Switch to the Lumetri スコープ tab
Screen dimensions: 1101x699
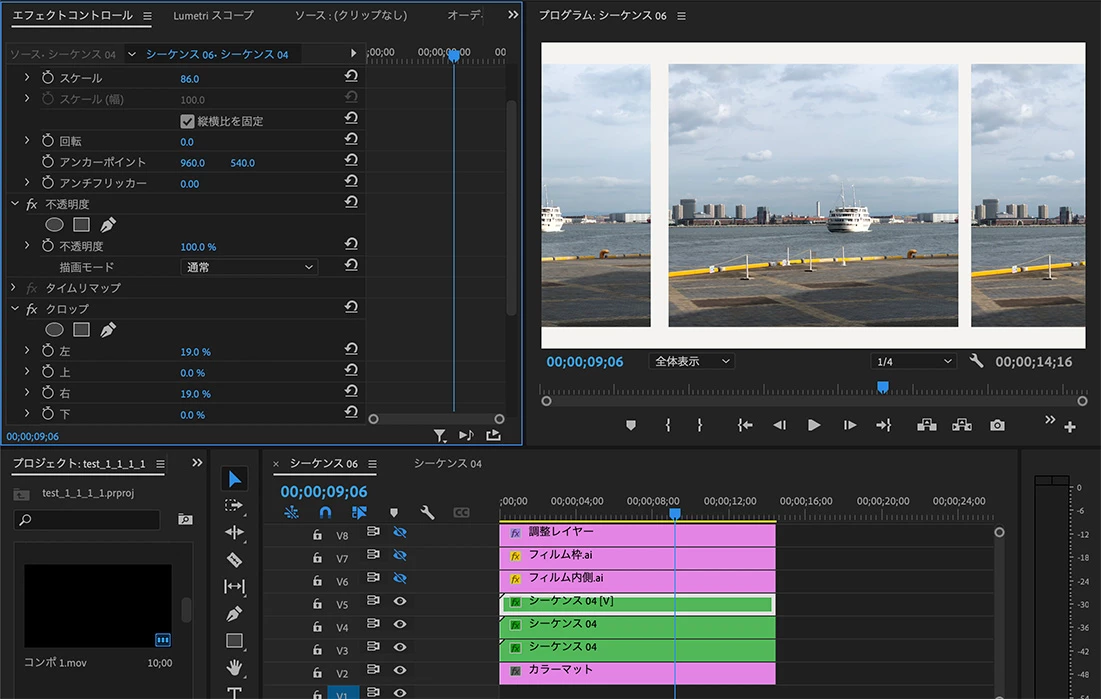(x=213, y=16)
